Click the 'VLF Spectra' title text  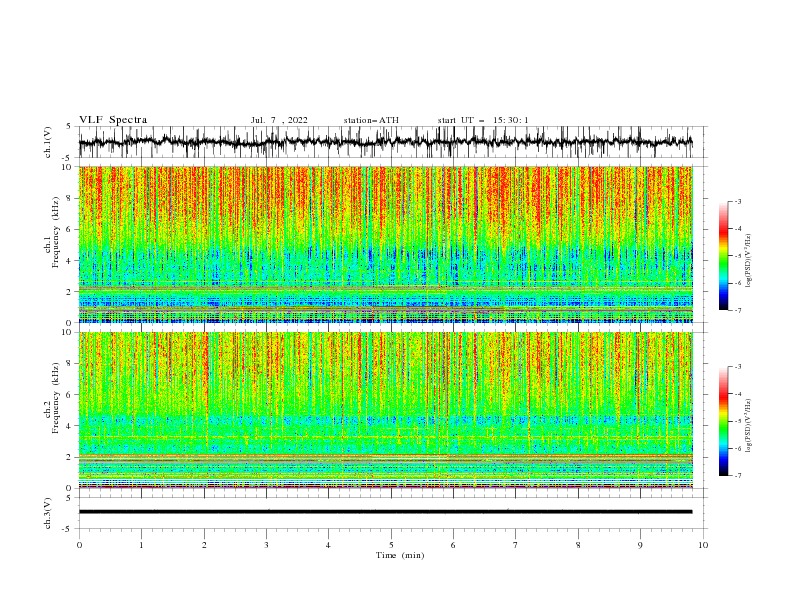(113, 120)
